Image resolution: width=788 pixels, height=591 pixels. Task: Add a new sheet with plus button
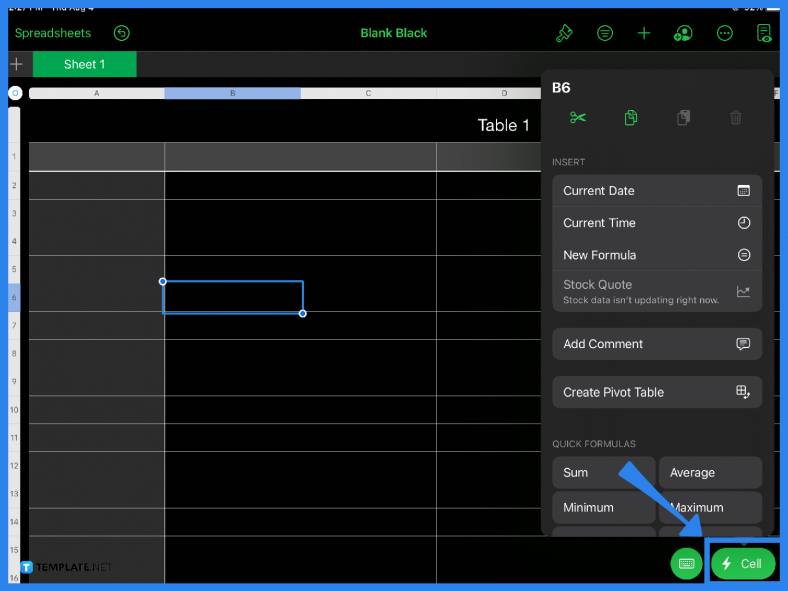point(16,64)
